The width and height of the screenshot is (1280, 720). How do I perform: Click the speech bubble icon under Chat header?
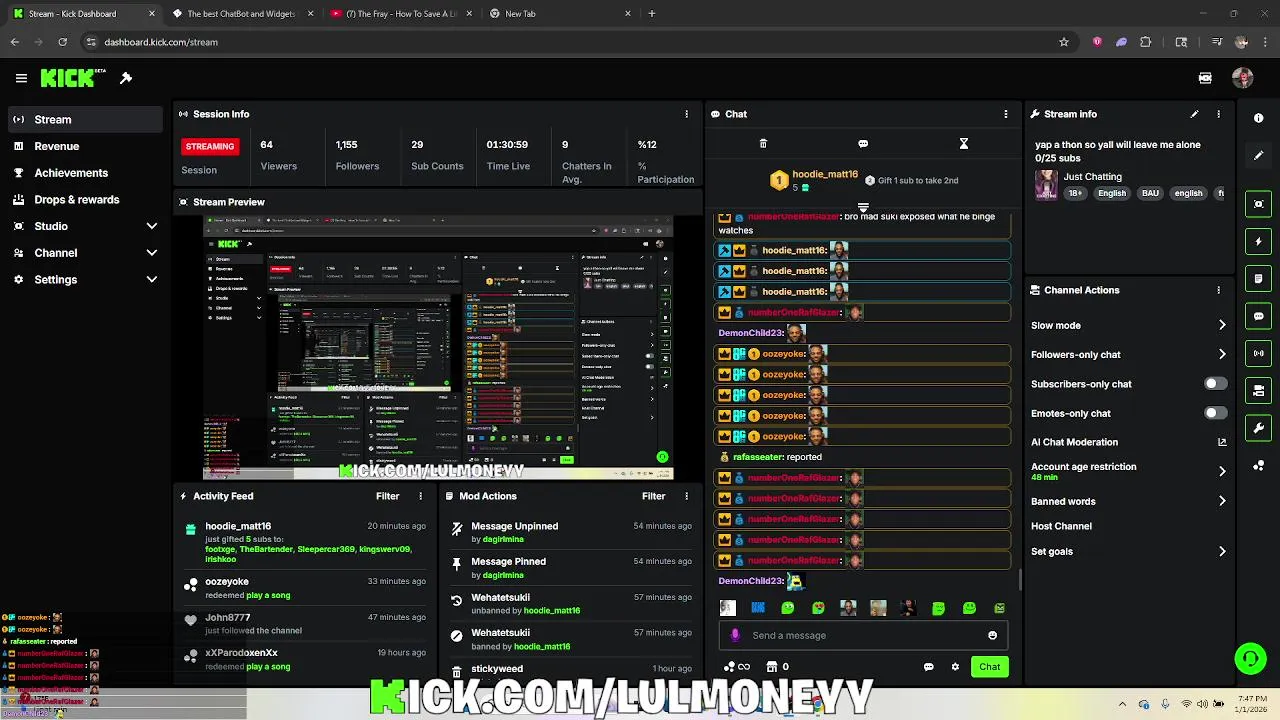pyautogui.click(x=863, y=144)
